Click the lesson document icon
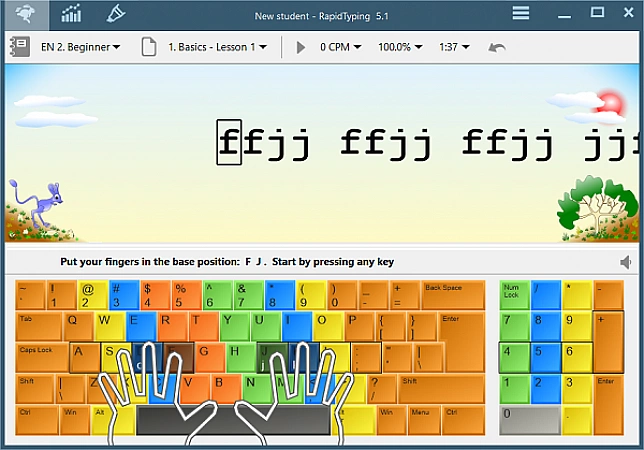 coord(149,47)
